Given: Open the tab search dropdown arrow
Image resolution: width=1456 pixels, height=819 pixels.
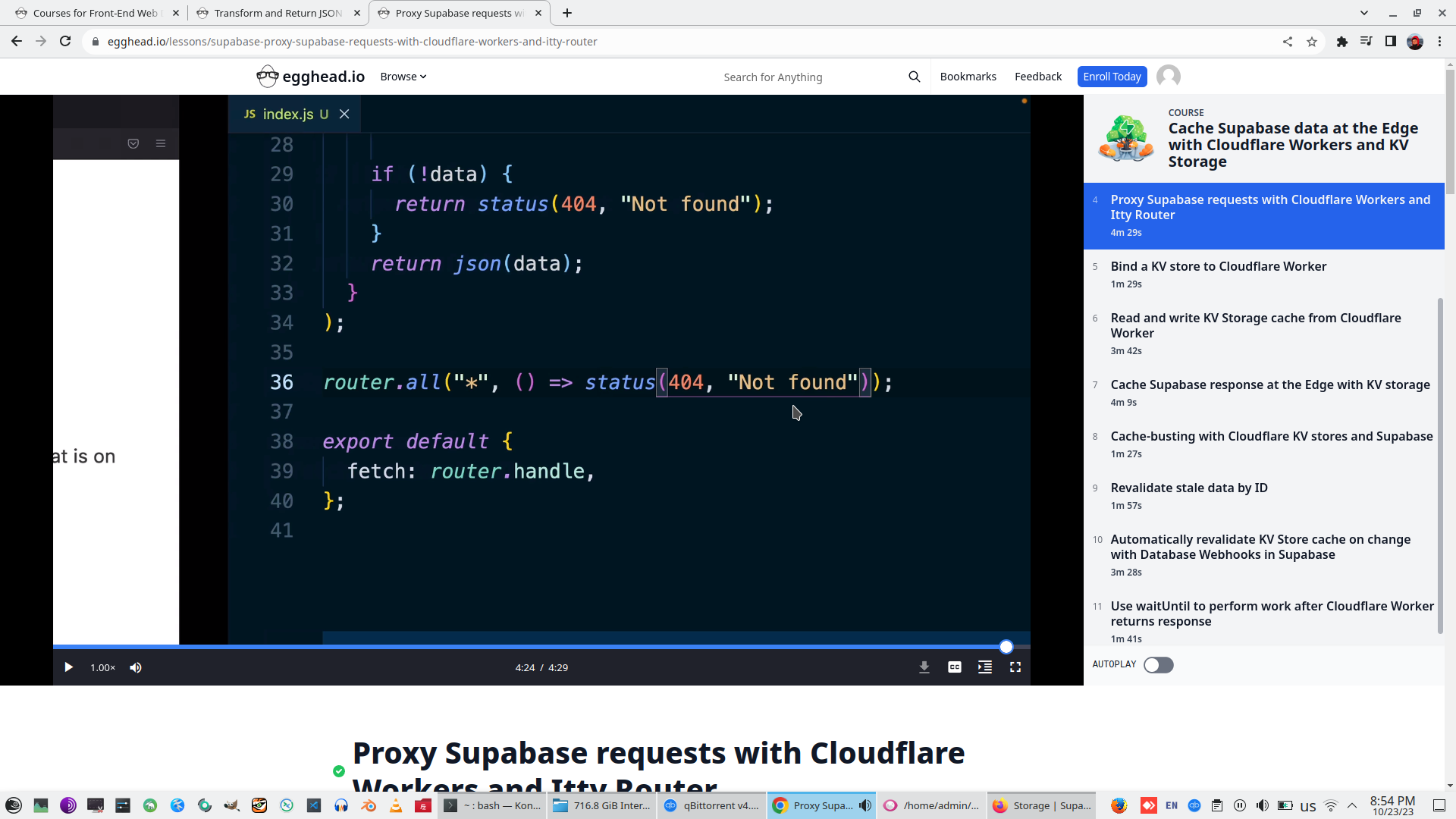Looking at the screenshot, I should 1364,13.
